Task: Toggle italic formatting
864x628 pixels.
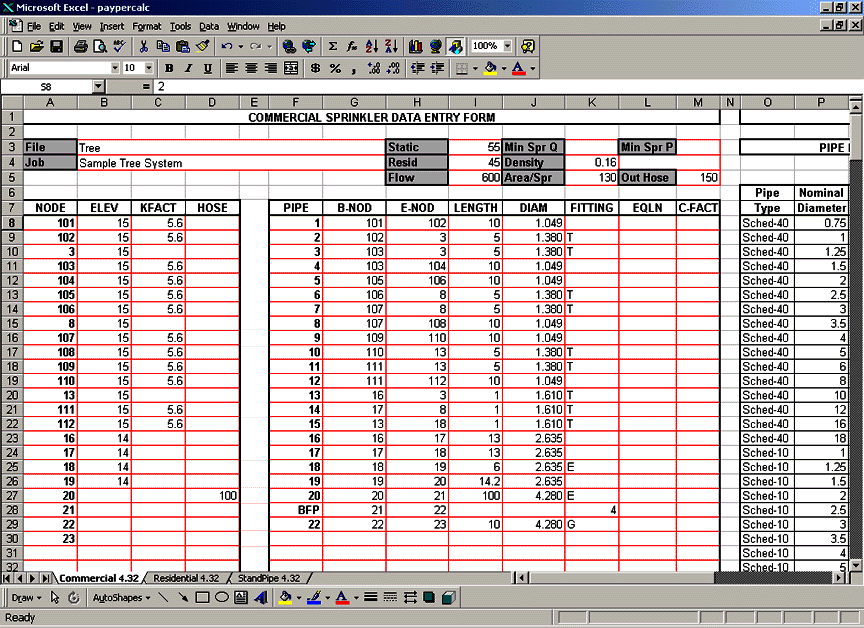Action: point(186,67)
